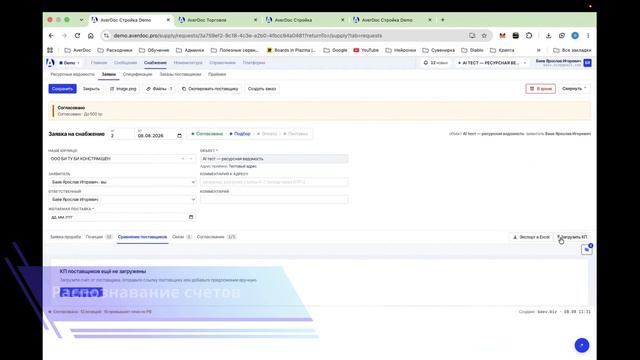This screenshot has height=360, width=640.
Task: Open the Downloads icon in Chrome toolbar
Action: (549, 36)
